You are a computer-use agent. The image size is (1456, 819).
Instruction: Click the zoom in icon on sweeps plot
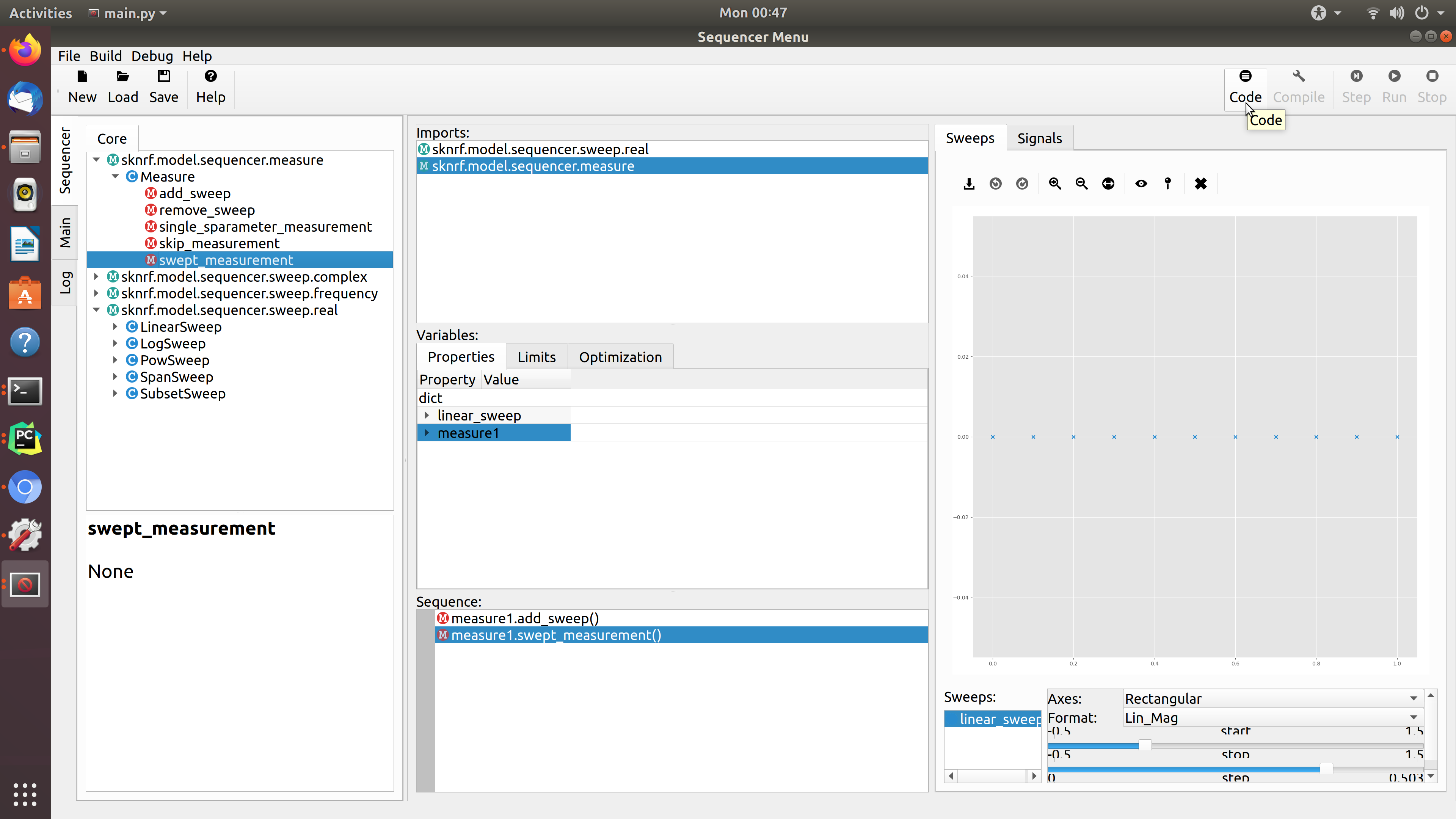pyautogui.click(x=1055, y=183)
